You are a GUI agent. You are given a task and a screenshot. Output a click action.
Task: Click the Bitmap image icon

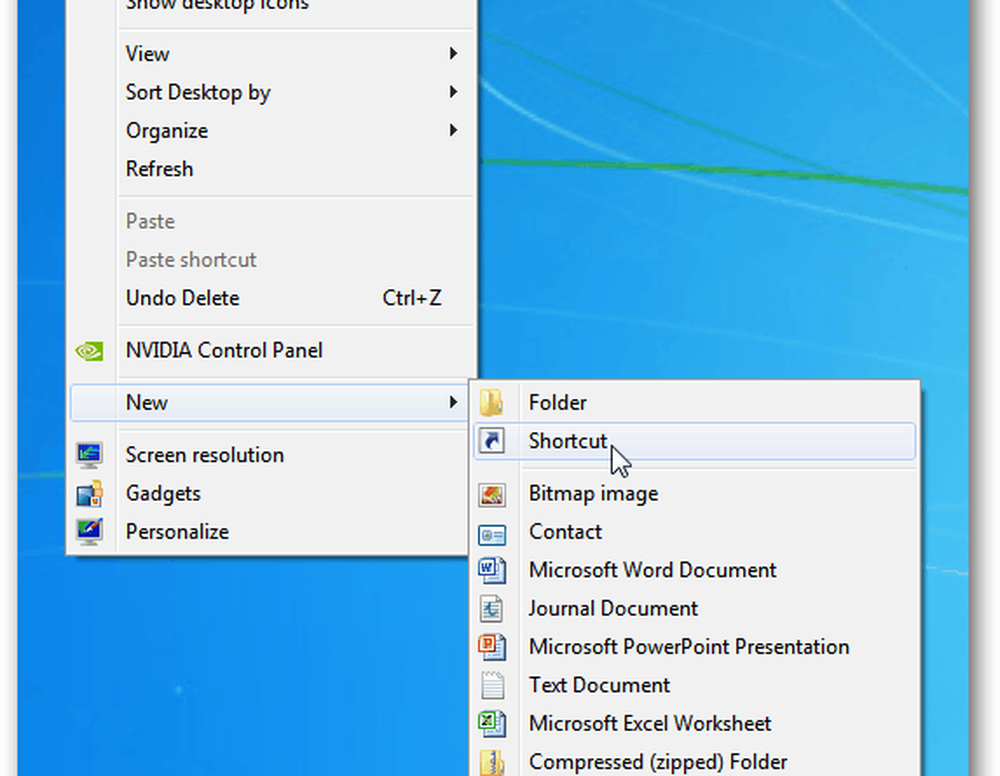[x=492, y=494]
